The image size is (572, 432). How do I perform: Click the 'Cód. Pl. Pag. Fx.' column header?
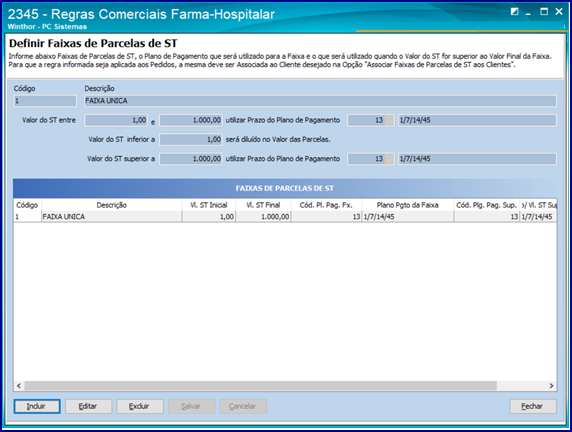(326, 205)
